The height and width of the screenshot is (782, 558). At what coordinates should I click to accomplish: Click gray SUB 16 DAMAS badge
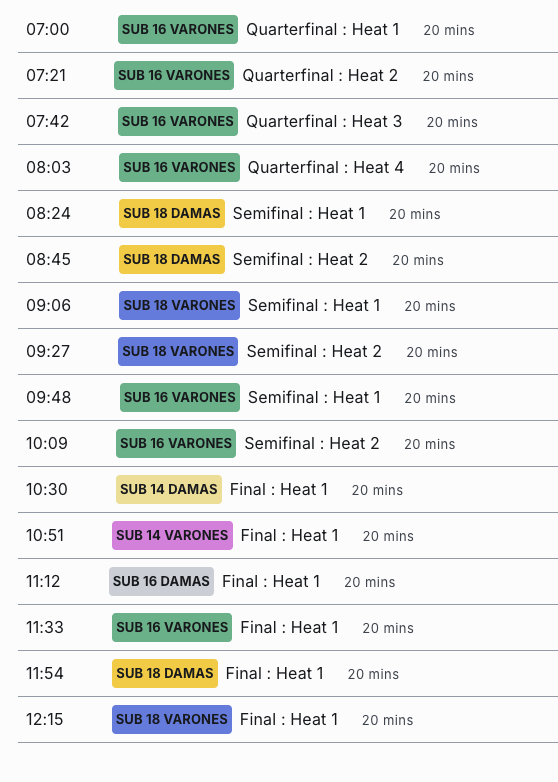(x=161, y=581)
